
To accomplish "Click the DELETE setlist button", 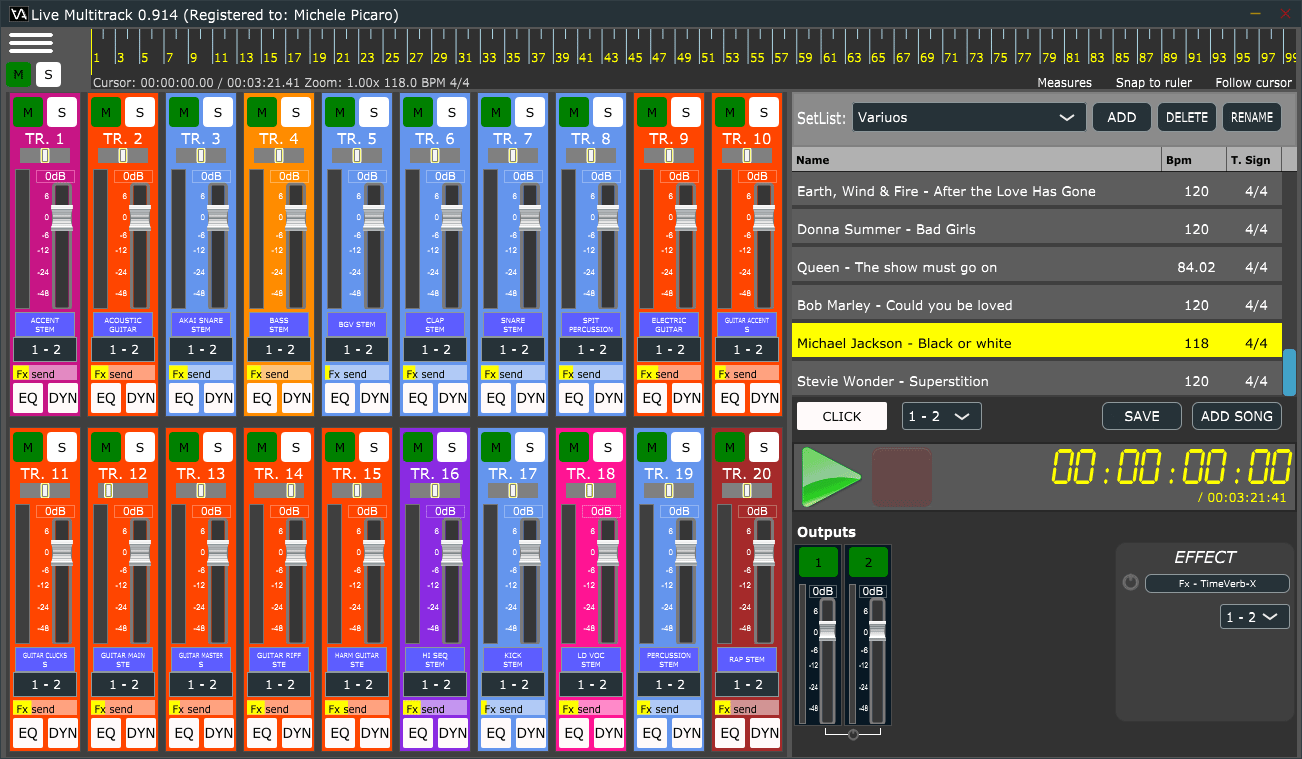I will click(x=1187, y=117).
